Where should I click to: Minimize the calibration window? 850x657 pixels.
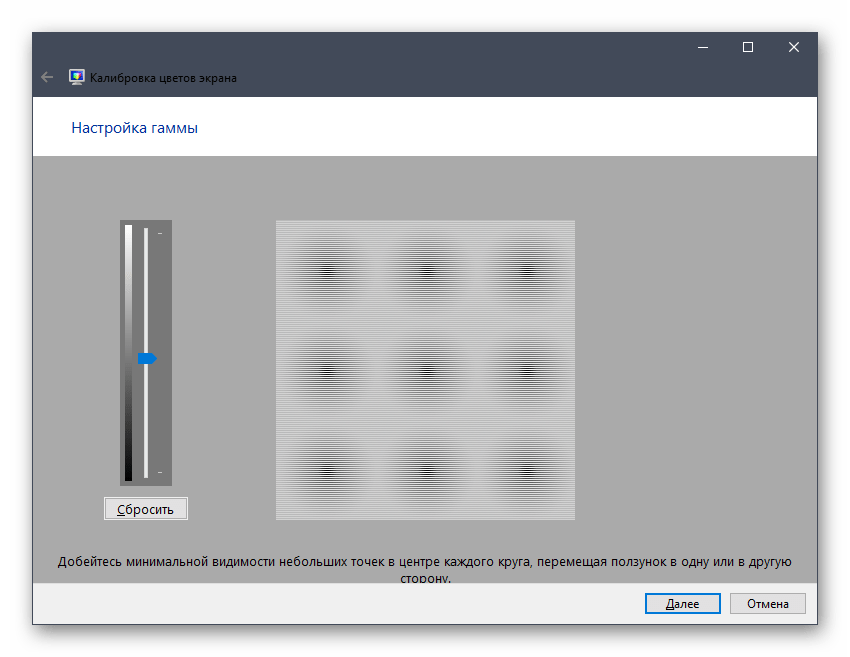(702, 47)
